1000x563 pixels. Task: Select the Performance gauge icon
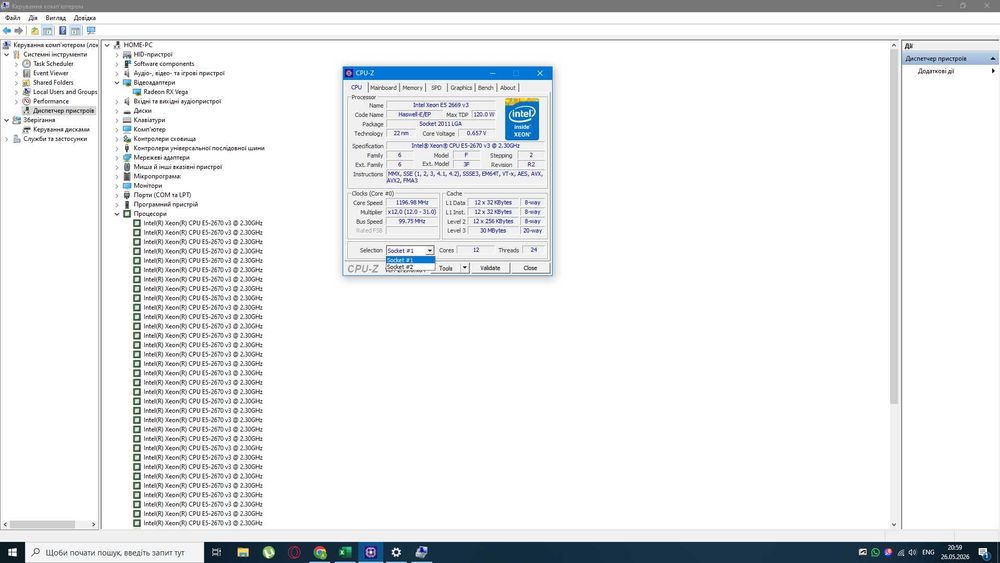tap(26, 101)
